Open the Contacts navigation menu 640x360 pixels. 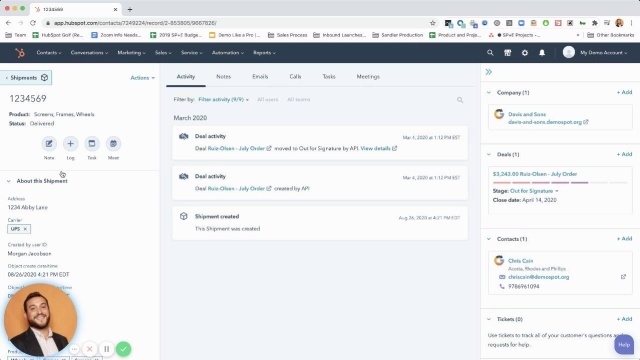pyautogui.click(x=49, y=53)
